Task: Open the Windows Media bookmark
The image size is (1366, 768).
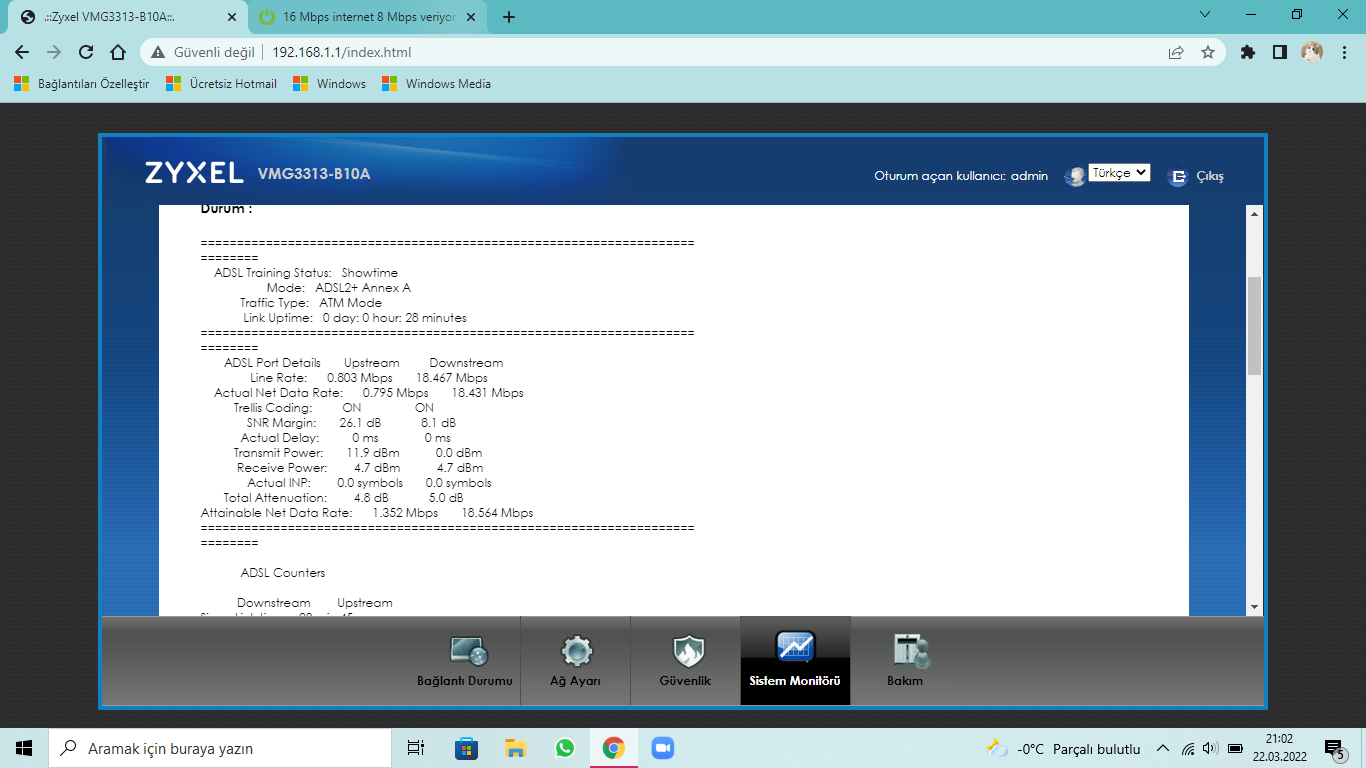Action: click(437, 84)
